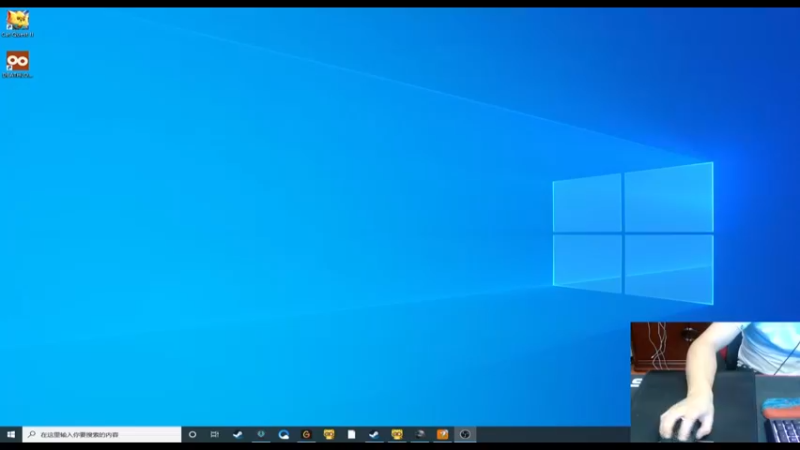Focus the taskbar search box
Image resolution: width=800 pixels, height=450 pixels.
click(102, 434)
